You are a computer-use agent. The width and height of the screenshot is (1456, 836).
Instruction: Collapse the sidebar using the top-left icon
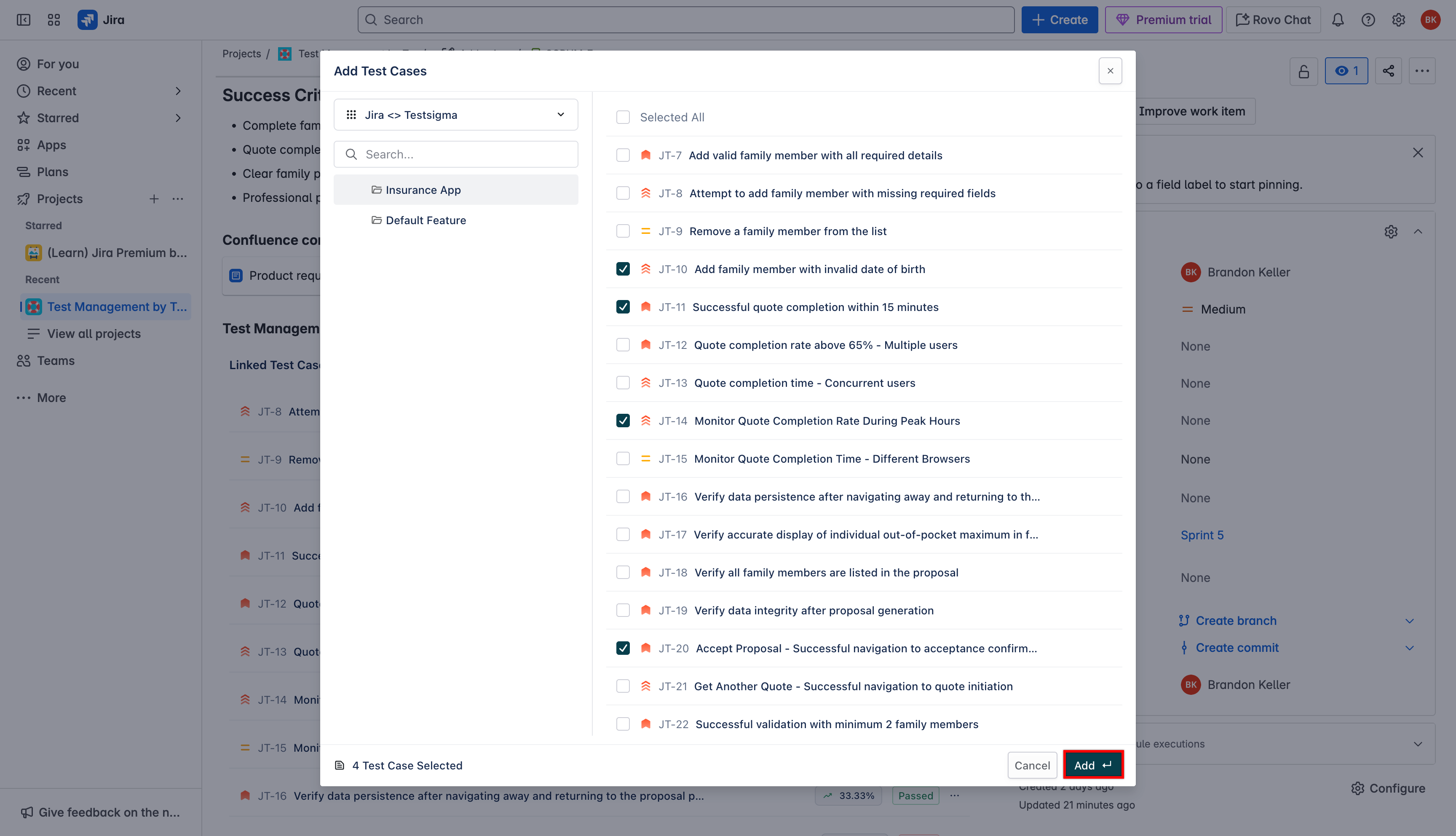pos(24,20)
